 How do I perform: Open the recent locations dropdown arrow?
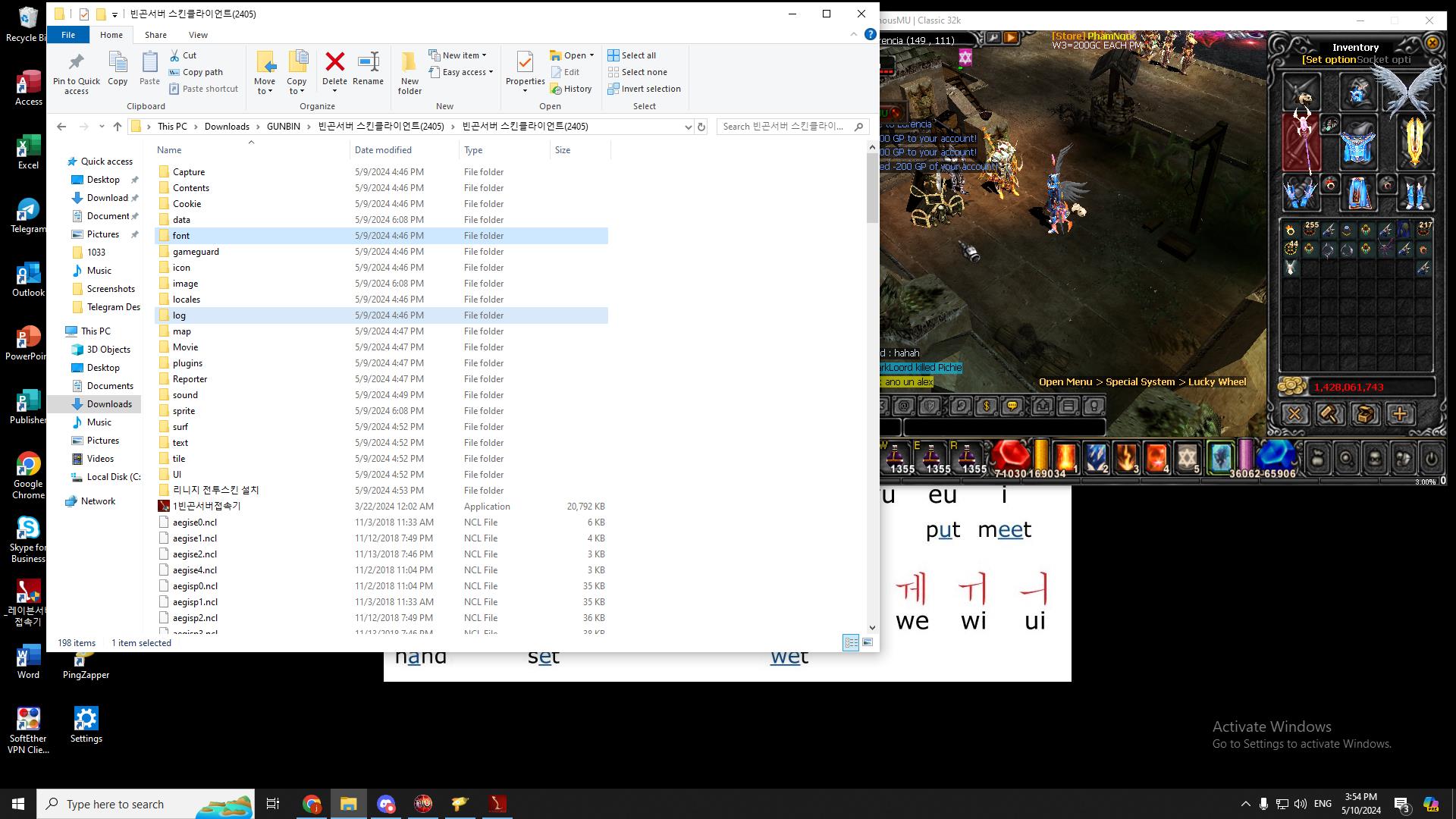102,127
